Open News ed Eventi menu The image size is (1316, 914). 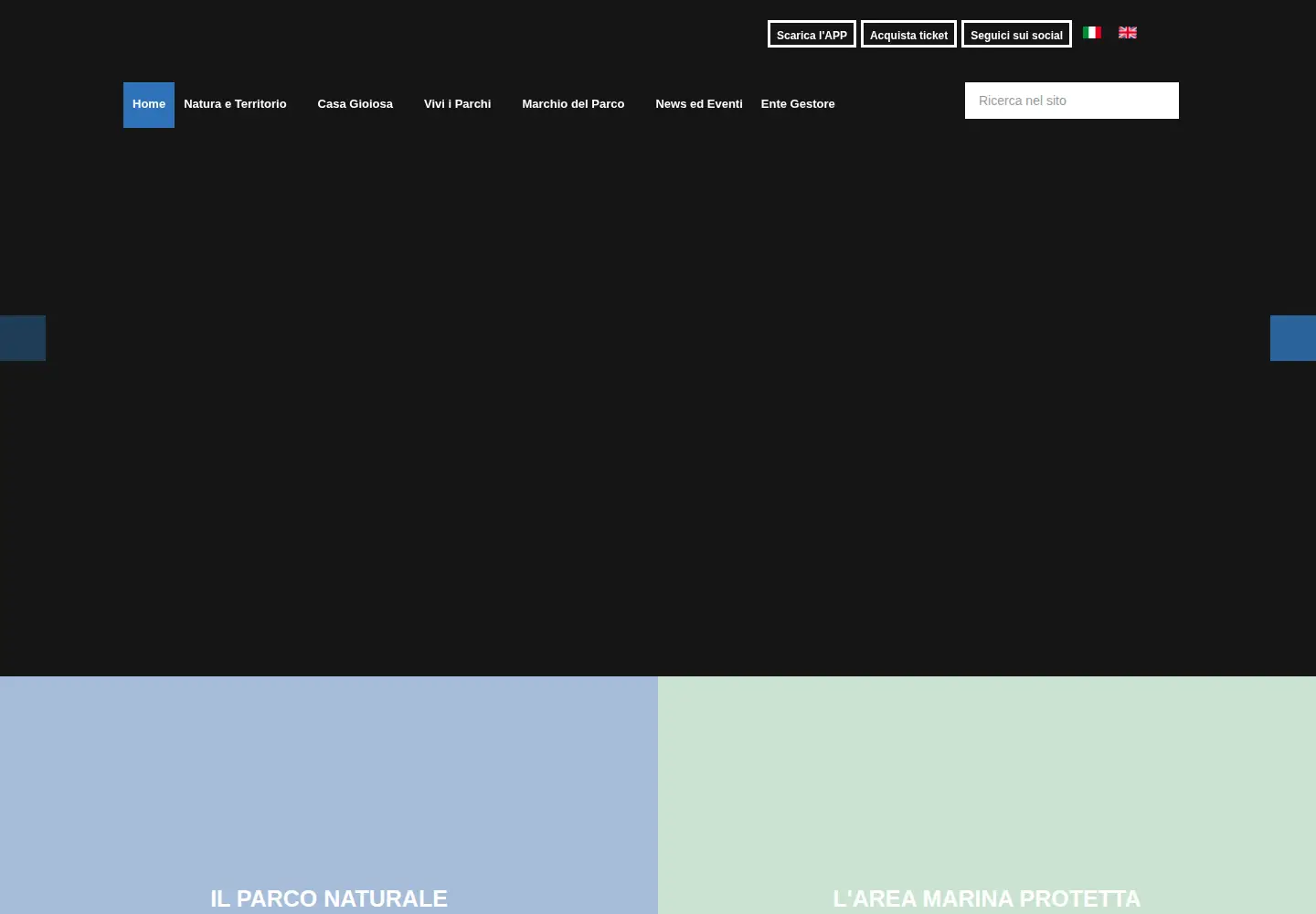(x=699, y=105)
